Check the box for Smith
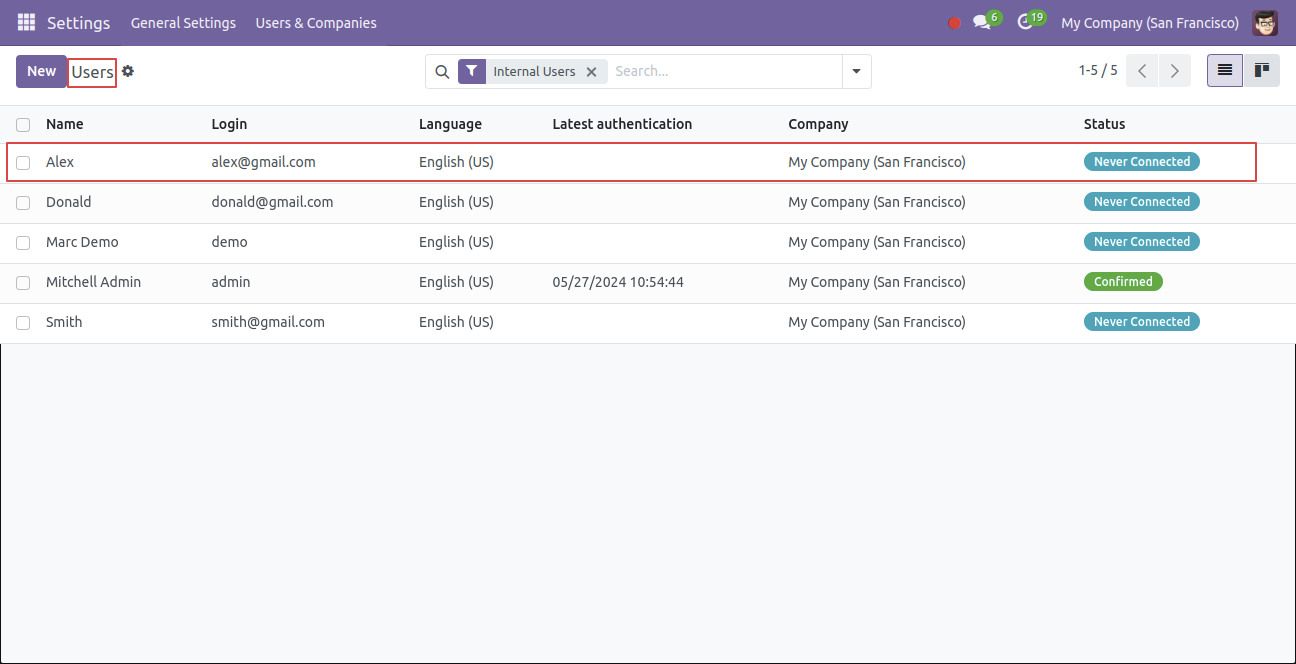The width and height of the screenshot is (1296, 664). coord(23,323)
